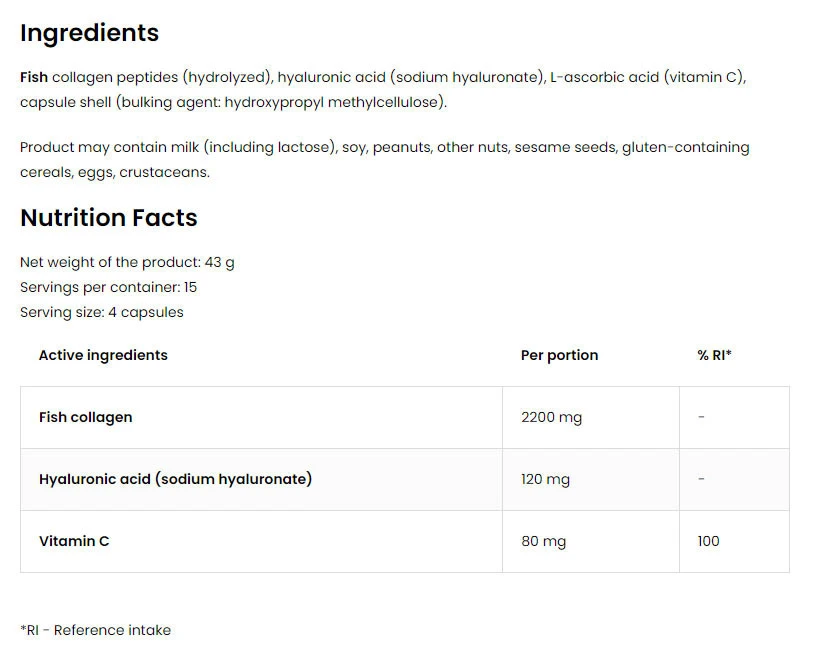Click the Vitamin C % RI value 100
817x667 pixels.
click(708, 541)
